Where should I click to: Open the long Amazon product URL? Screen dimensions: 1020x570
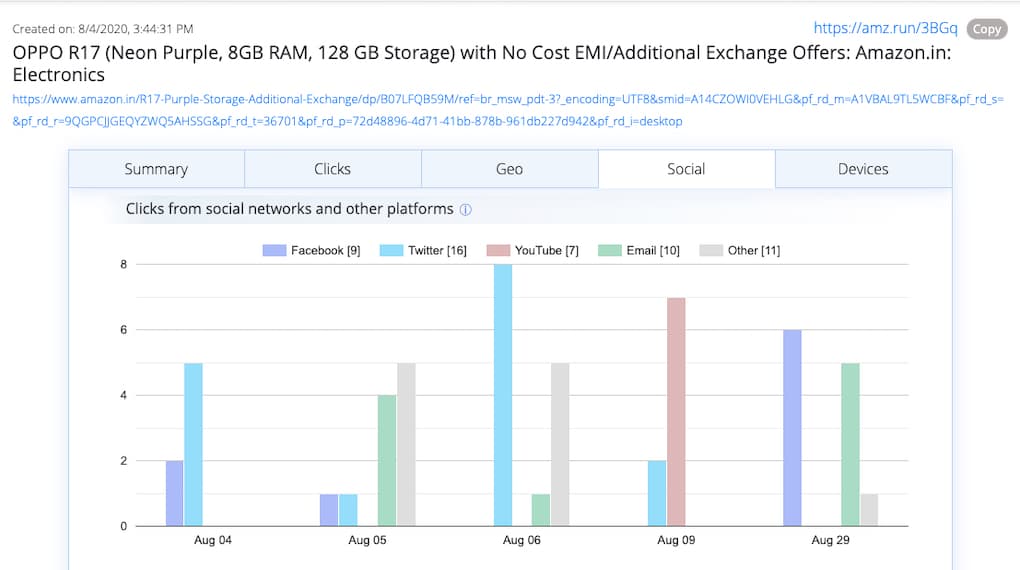click(507, 99)
